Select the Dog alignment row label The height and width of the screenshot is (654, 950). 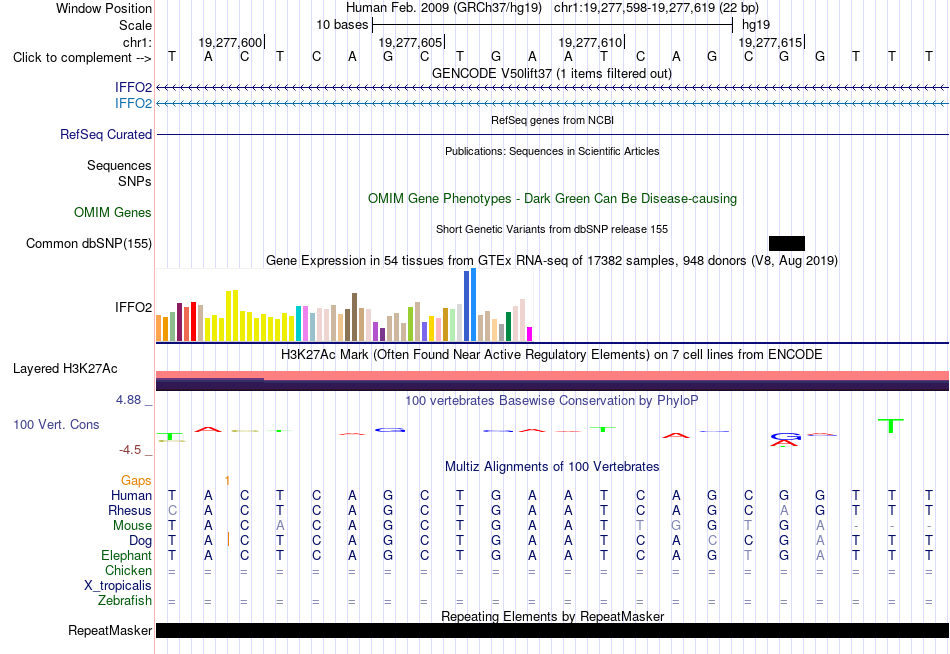(141, 541)
